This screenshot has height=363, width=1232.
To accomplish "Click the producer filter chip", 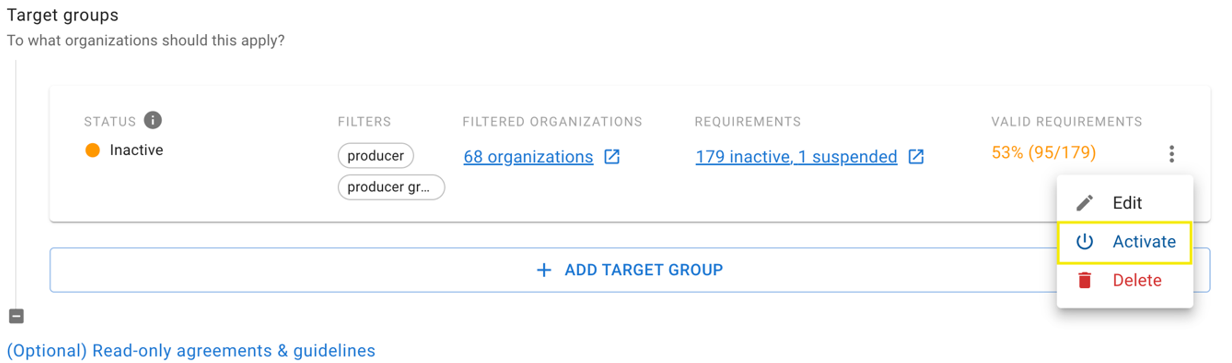I will pos(376,156).
